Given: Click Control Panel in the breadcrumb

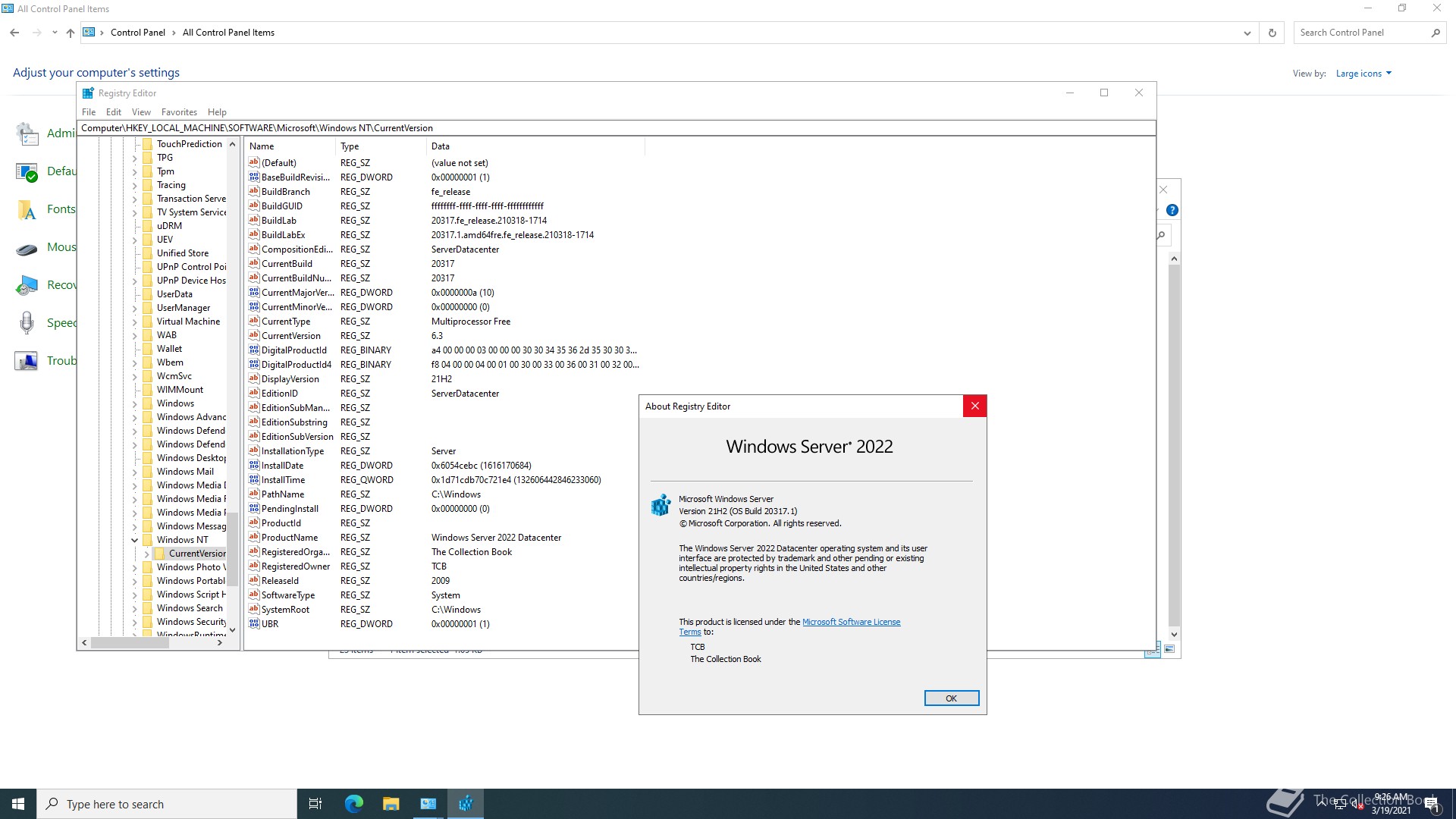Looking at the screenshot, I should pyautogui.click(x=138, y=33).
